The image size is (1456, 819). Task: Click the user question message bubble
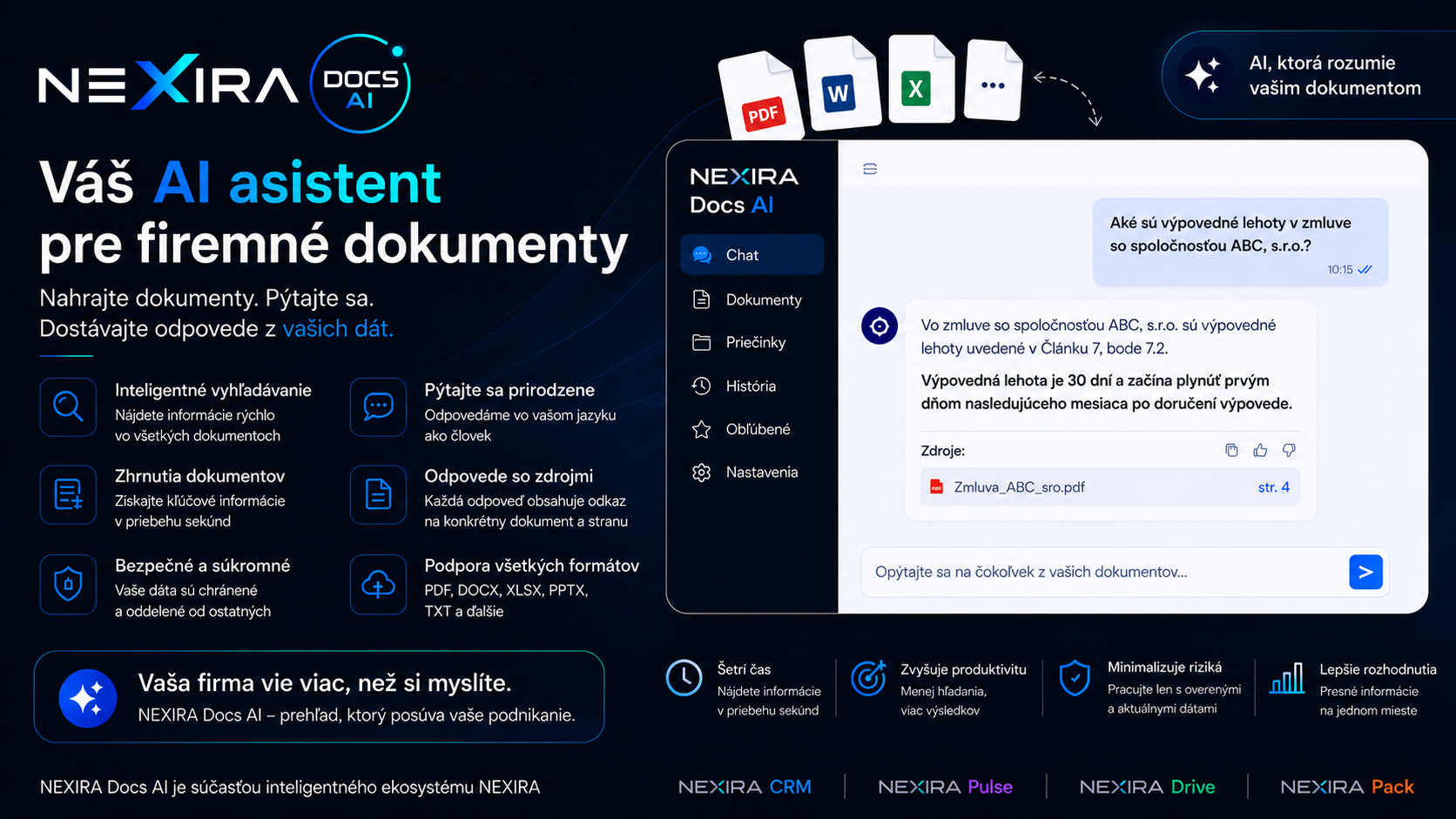(1241, 242)
